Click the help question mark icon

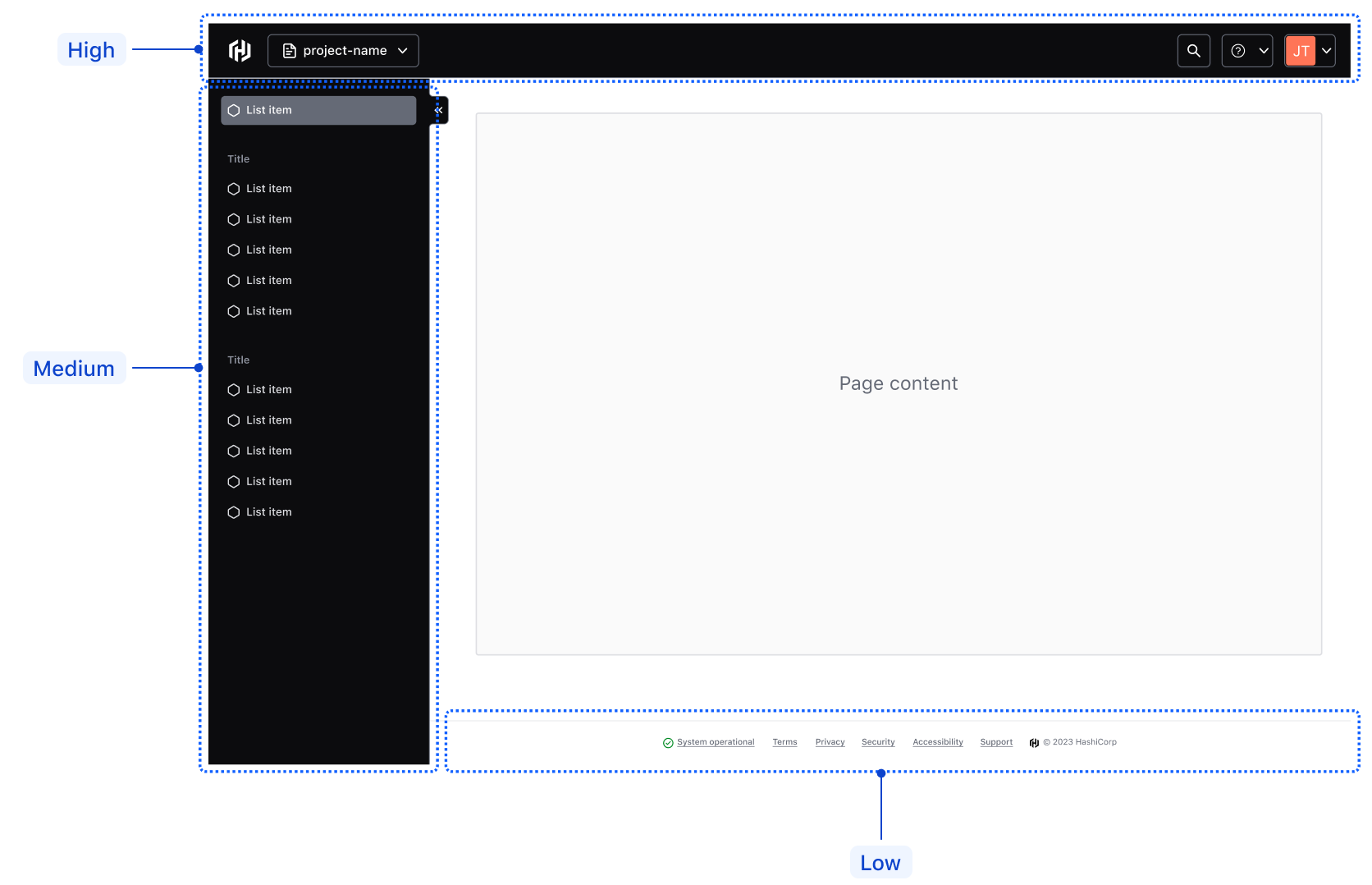(x=1238, y=51)
